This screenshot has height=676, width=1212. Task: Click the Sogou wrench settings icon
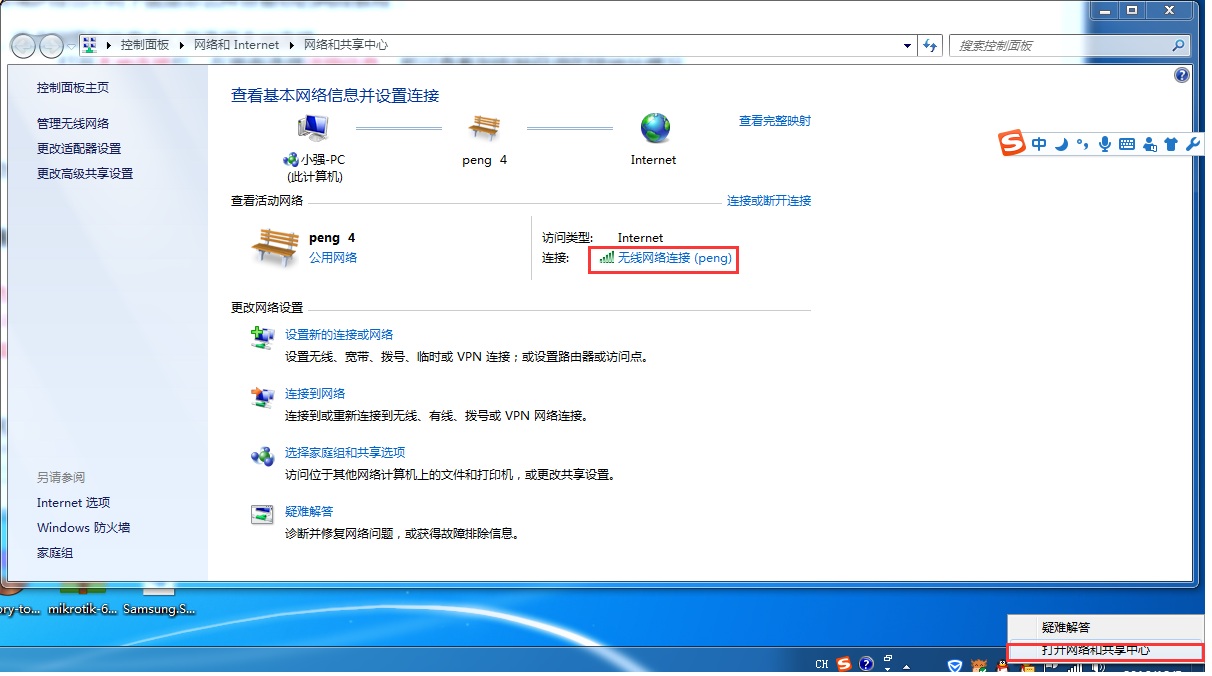coord(1192,144)
